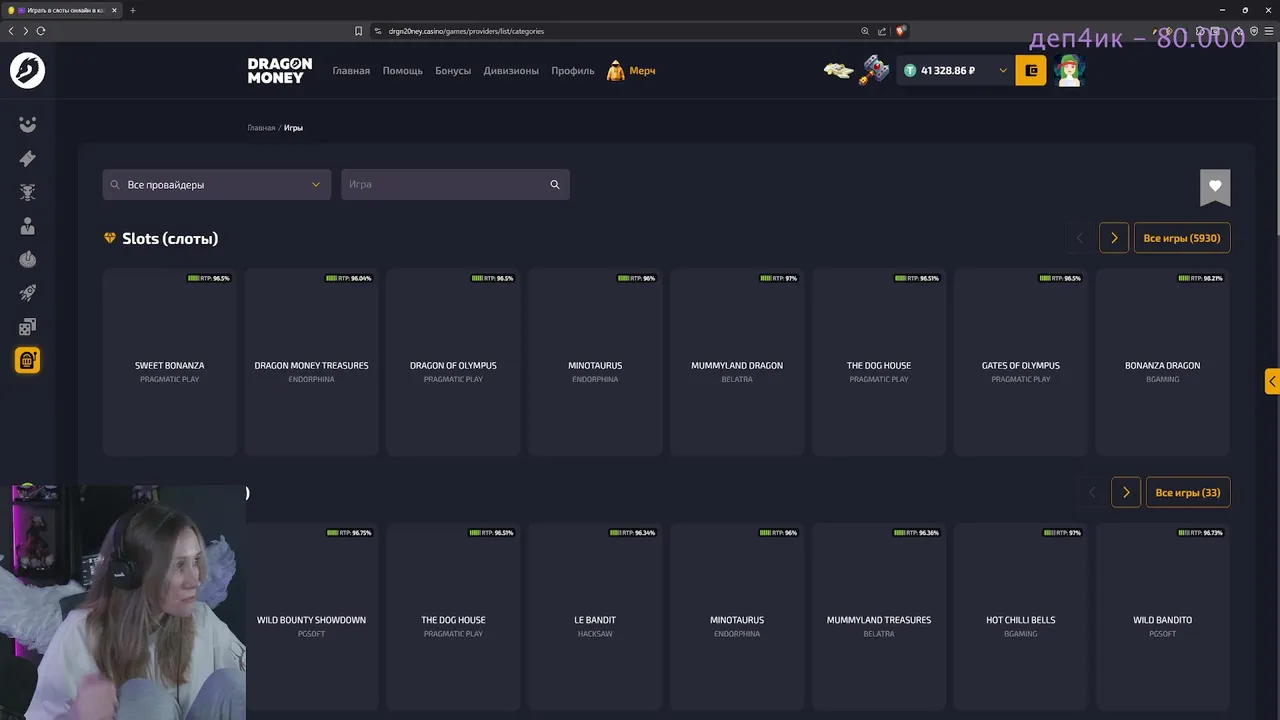Open the dragon logo home icon in sidebar
1280x720 pixels.
pos(27,71)
